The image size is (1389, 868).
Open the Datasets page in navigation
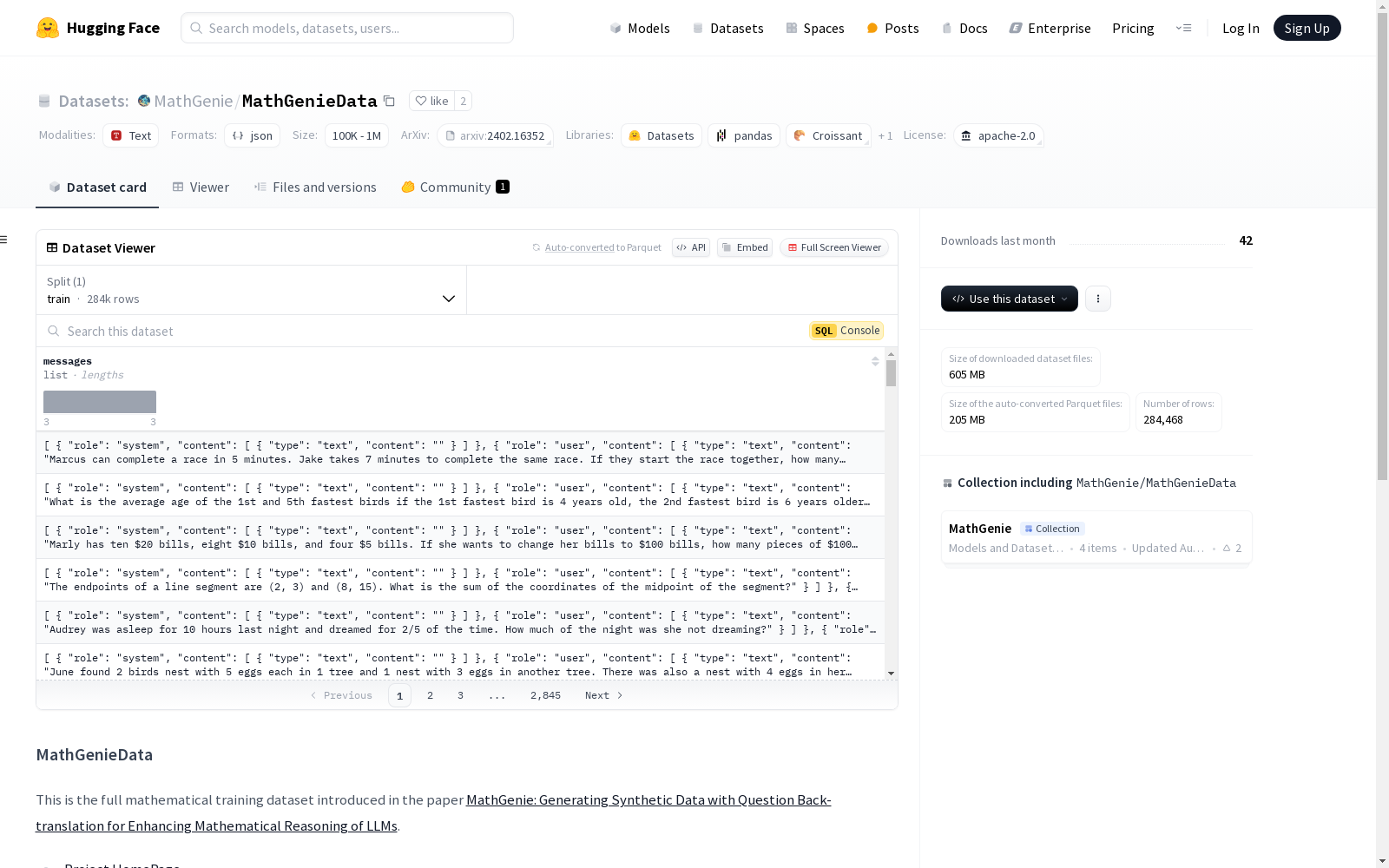pos(727,28)
